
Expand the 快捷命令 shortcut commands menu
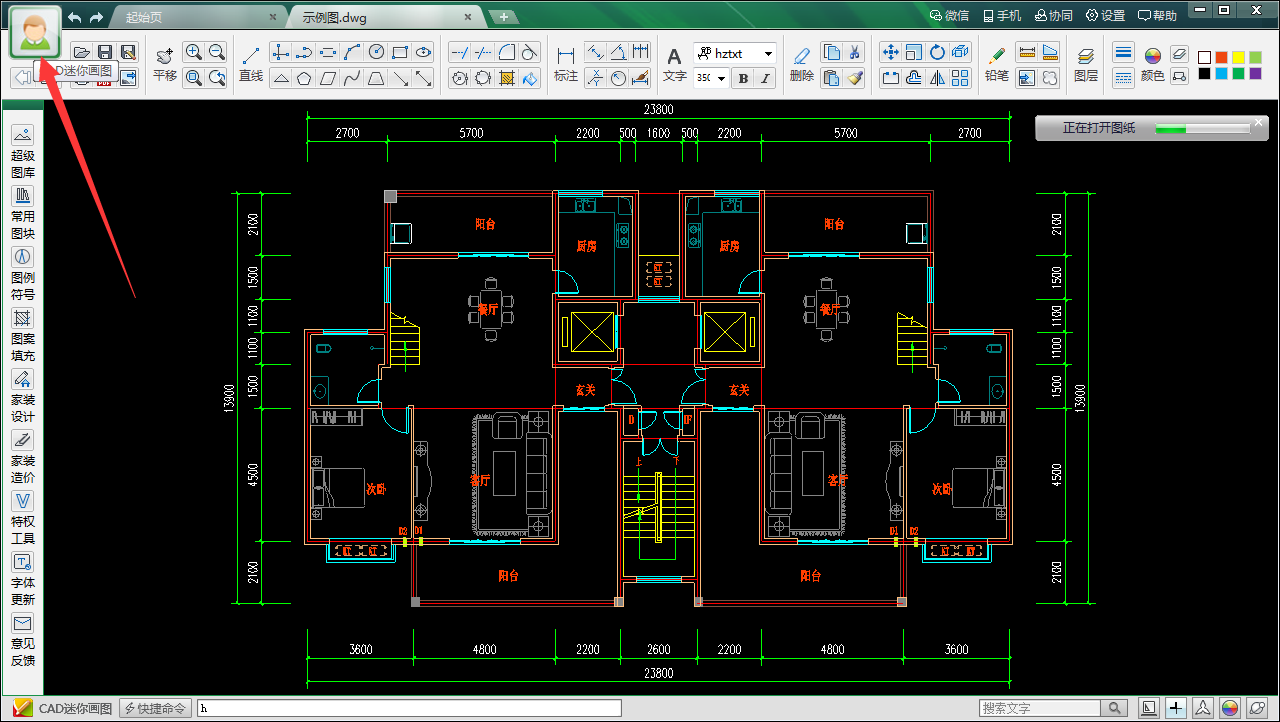(155, 708)
